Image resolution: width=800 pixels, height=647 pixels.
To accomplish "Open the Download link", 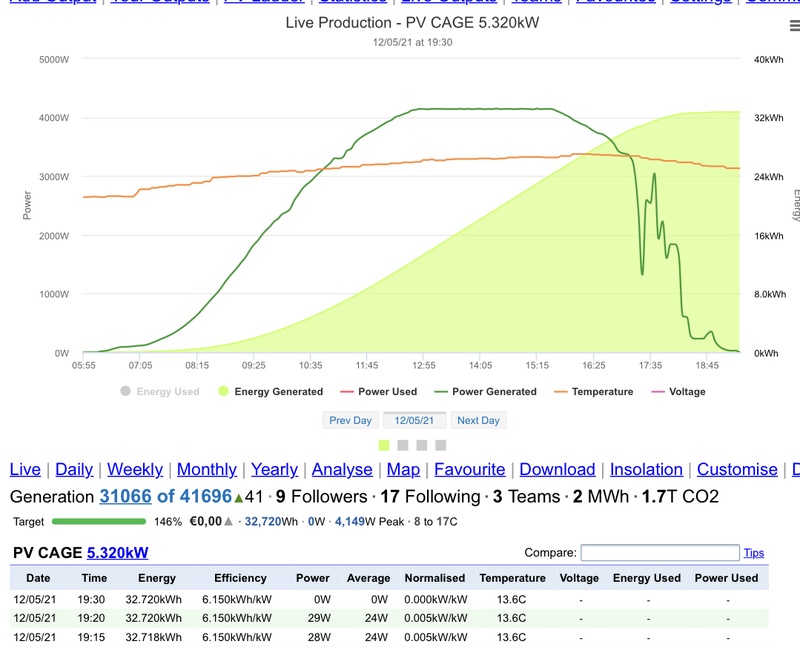I will click(557, 469).
